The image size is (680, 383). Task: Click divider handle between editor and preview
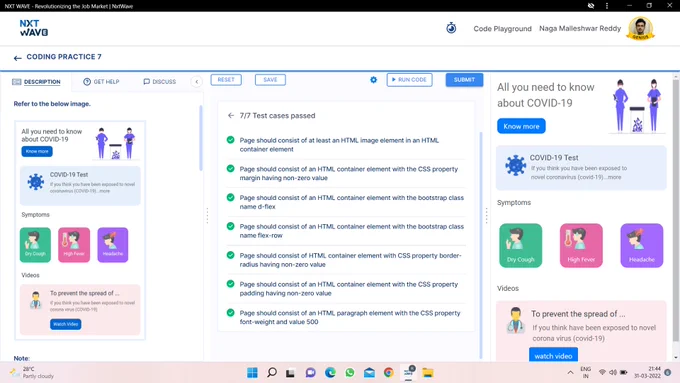pyautogui.click(x=487, y=216)
